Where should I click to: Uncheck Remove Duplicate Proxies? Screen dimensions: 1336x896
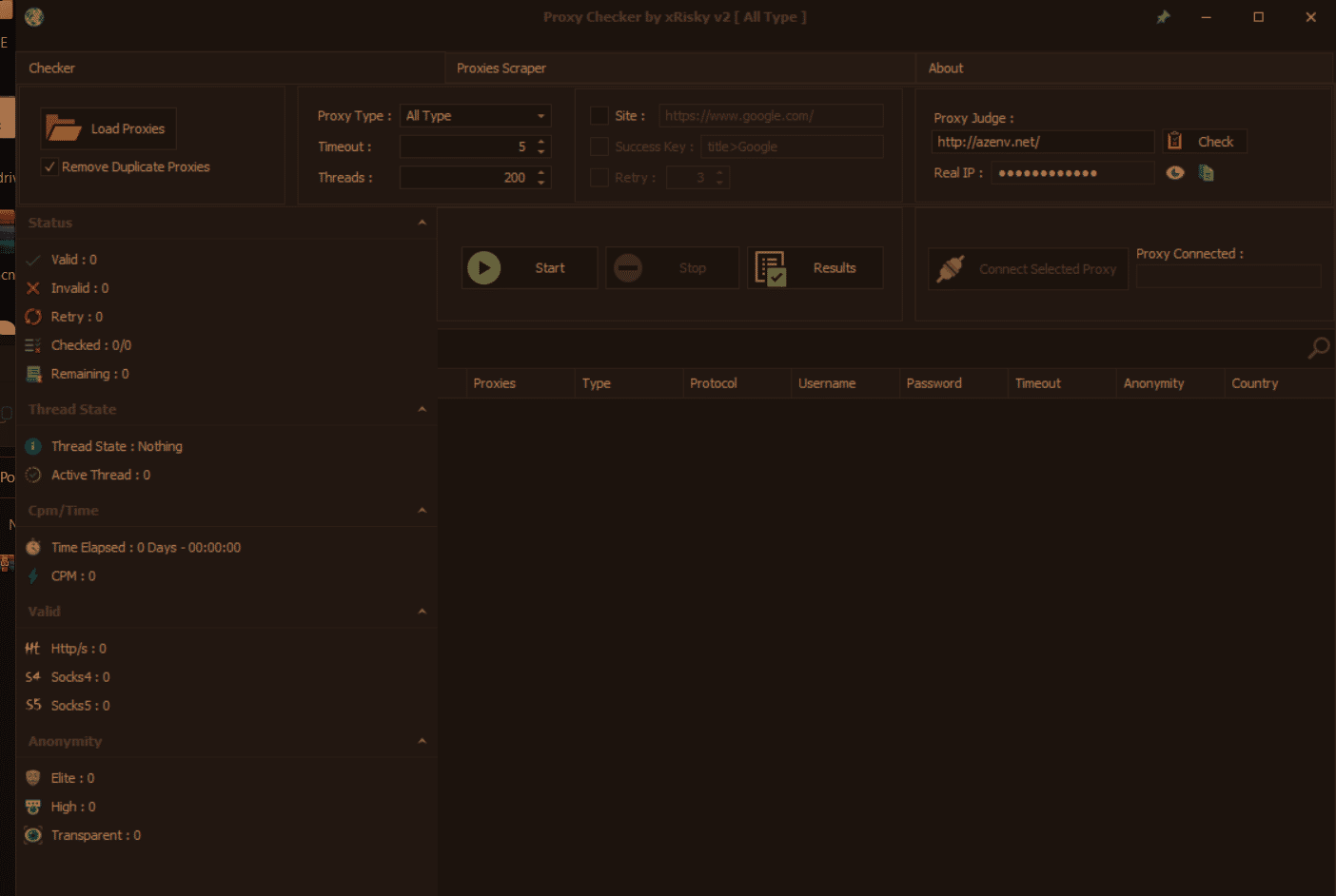49,167
